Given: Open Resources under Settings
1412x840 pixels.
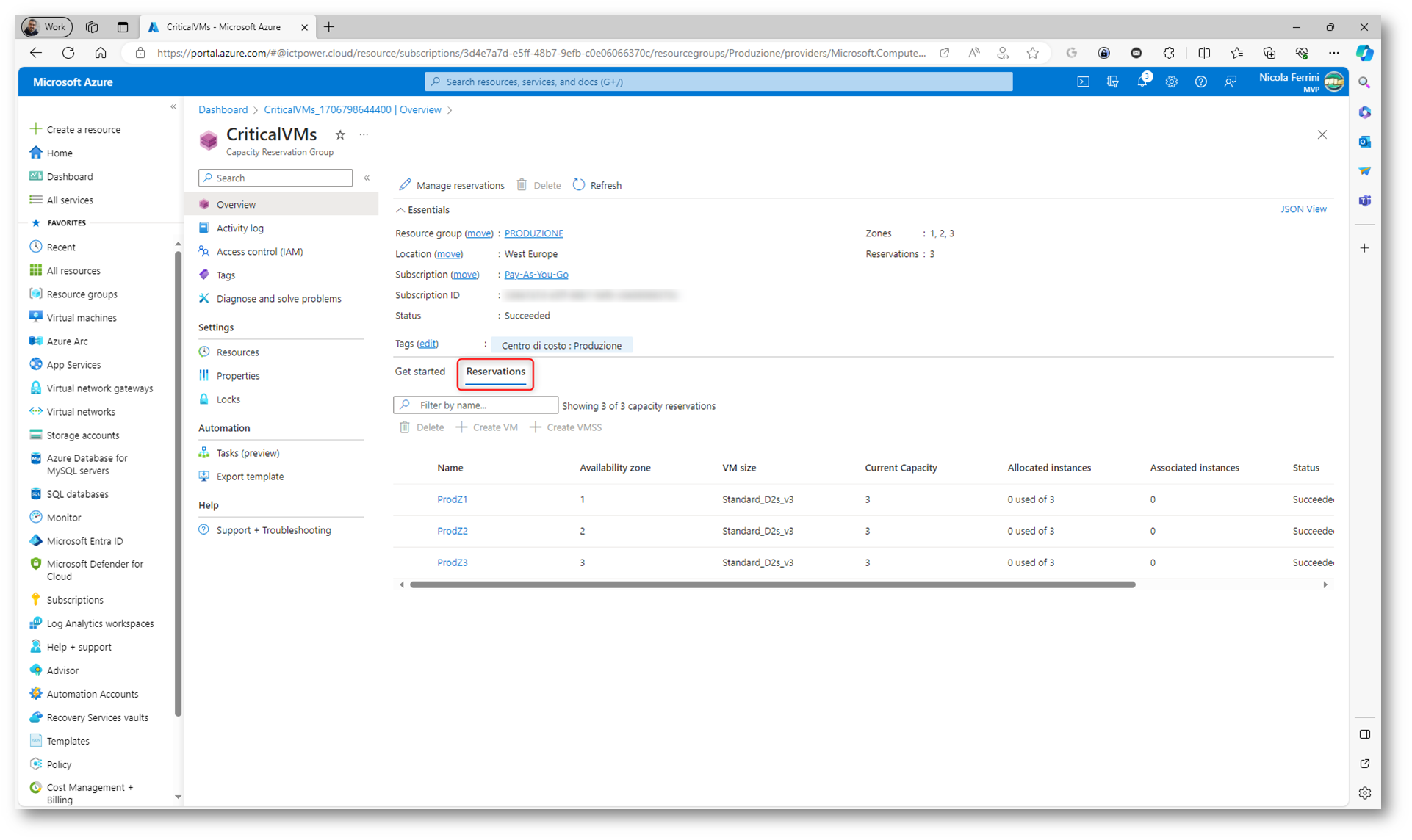Looking at the screenshot, I should pyautogui.click(x=237, y=352).
